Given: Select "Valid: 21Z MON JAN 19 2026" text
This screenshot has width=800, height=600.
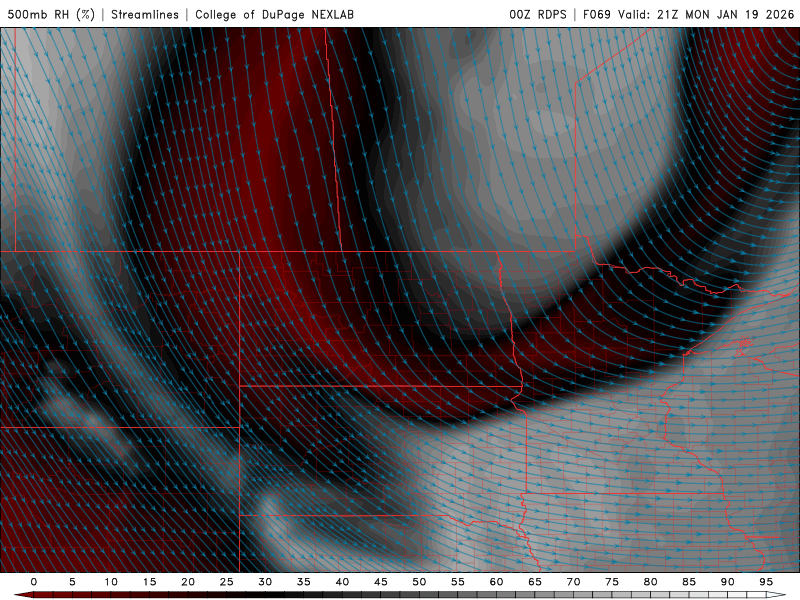Looking at the screenshot, I should [706, 14].
